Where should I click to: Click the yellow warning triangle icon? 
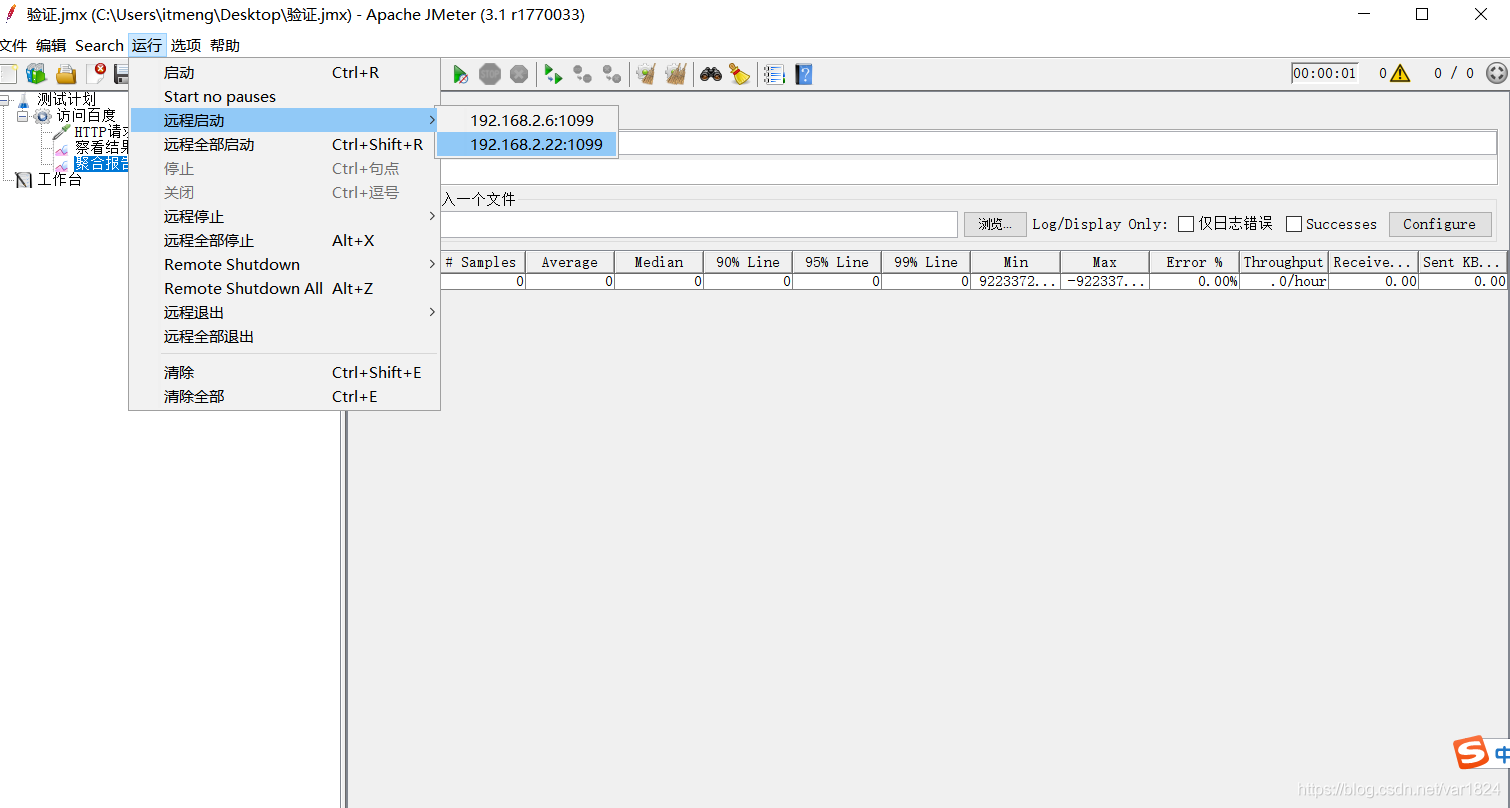point(1400,73)
